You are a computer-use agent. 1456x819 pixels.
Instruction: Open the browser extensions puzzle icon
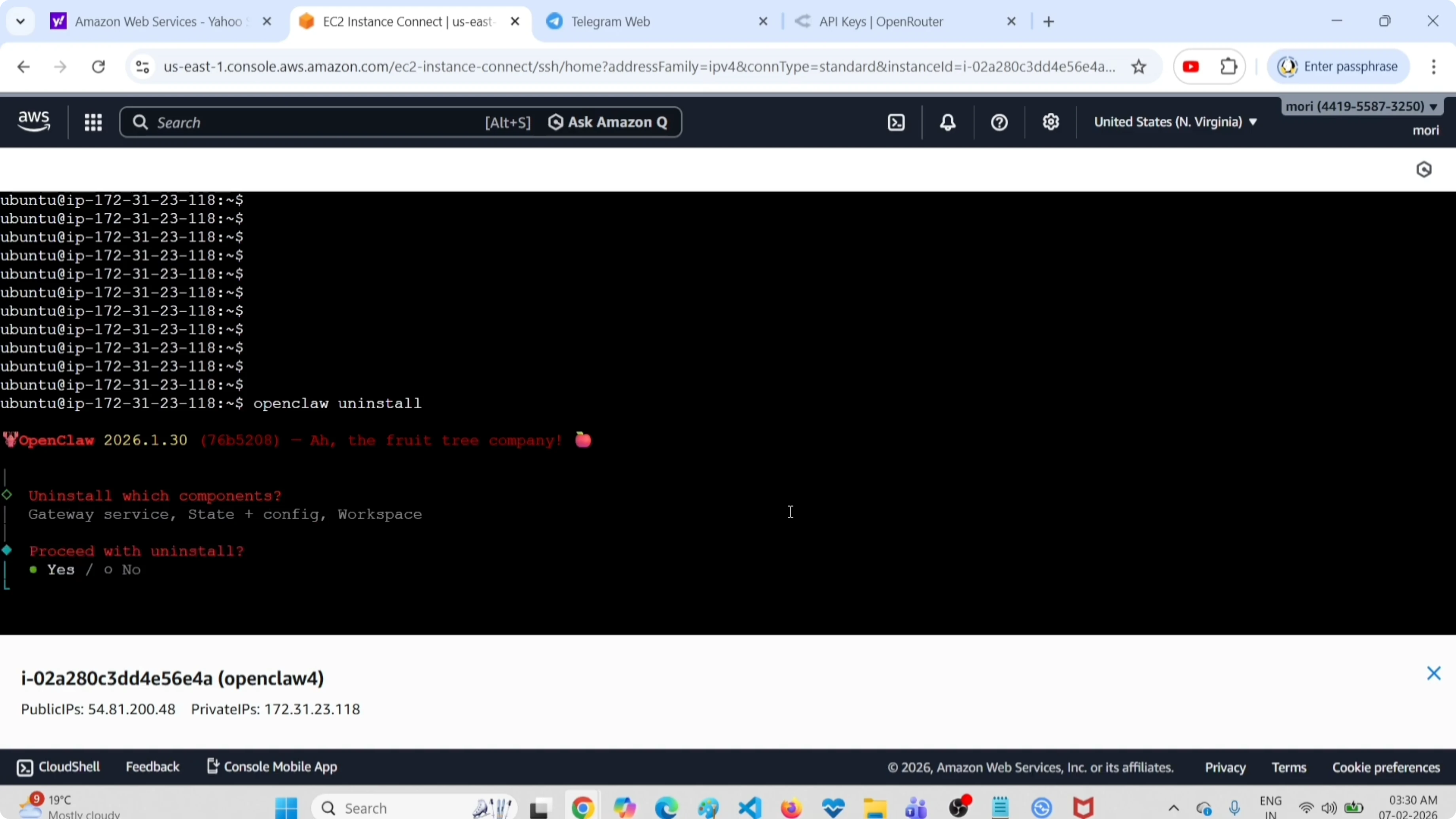click(1229, 67)
